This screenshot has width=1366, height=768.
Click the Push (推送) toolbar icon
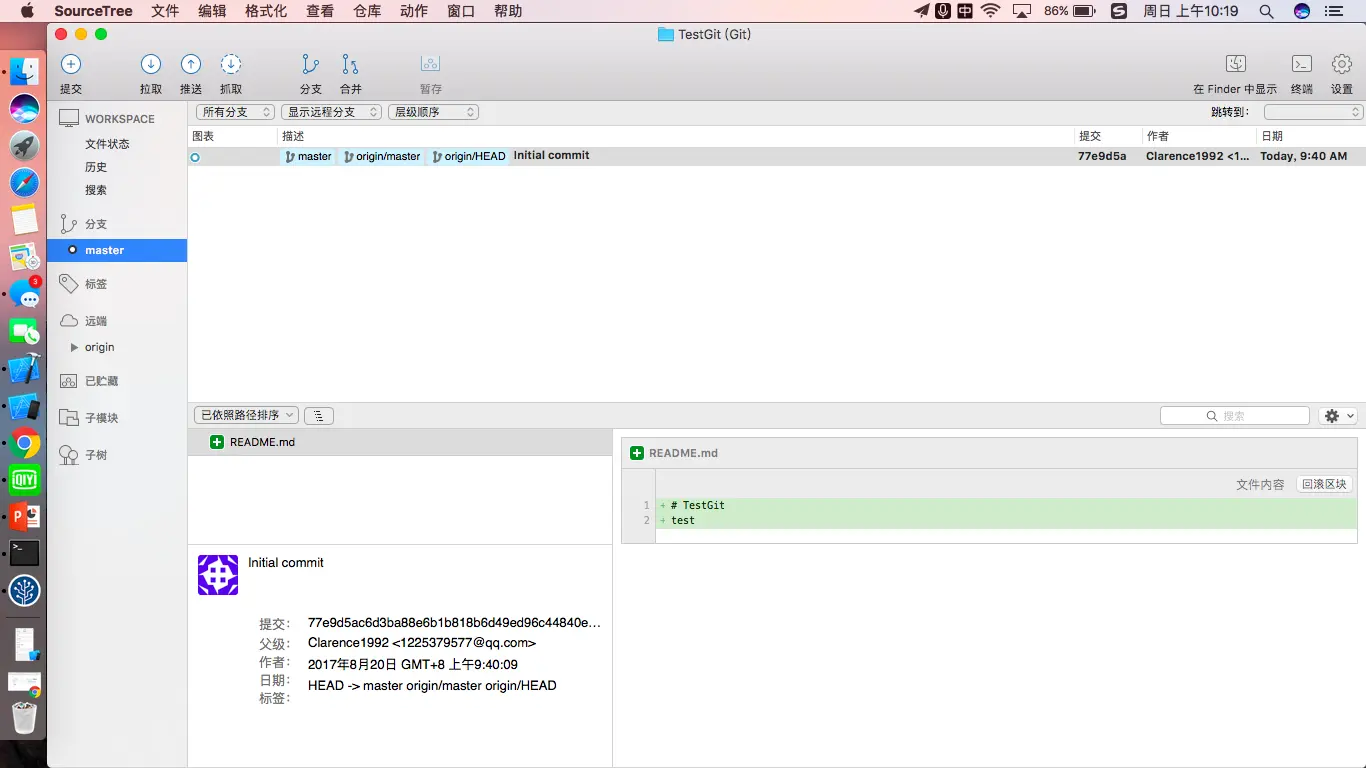[x=191, y=64]
